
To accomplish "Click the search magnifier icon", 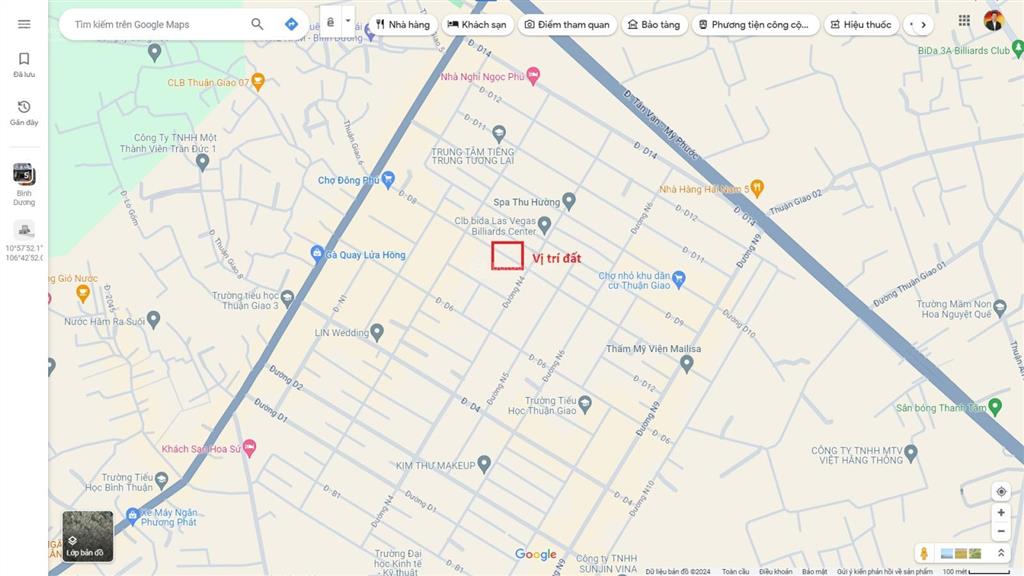I will pos(257,23).
